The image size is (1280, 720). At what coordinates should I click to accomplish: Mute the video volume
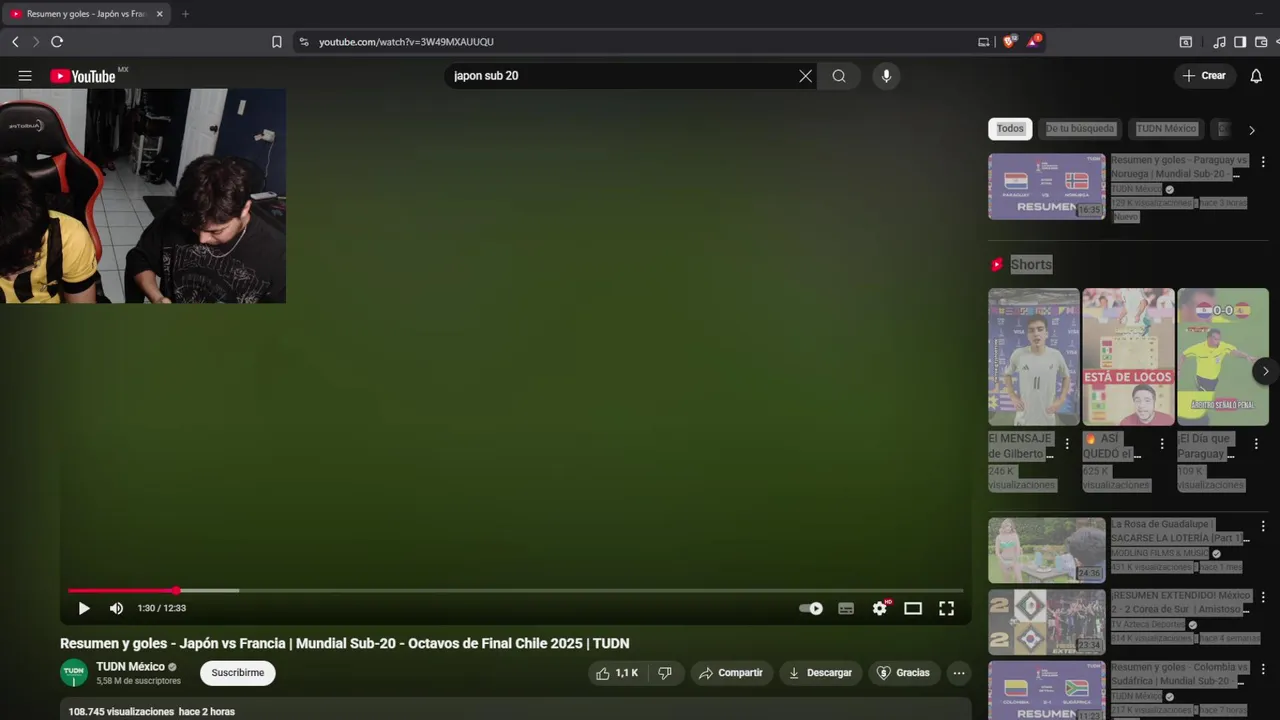[116, 608]
